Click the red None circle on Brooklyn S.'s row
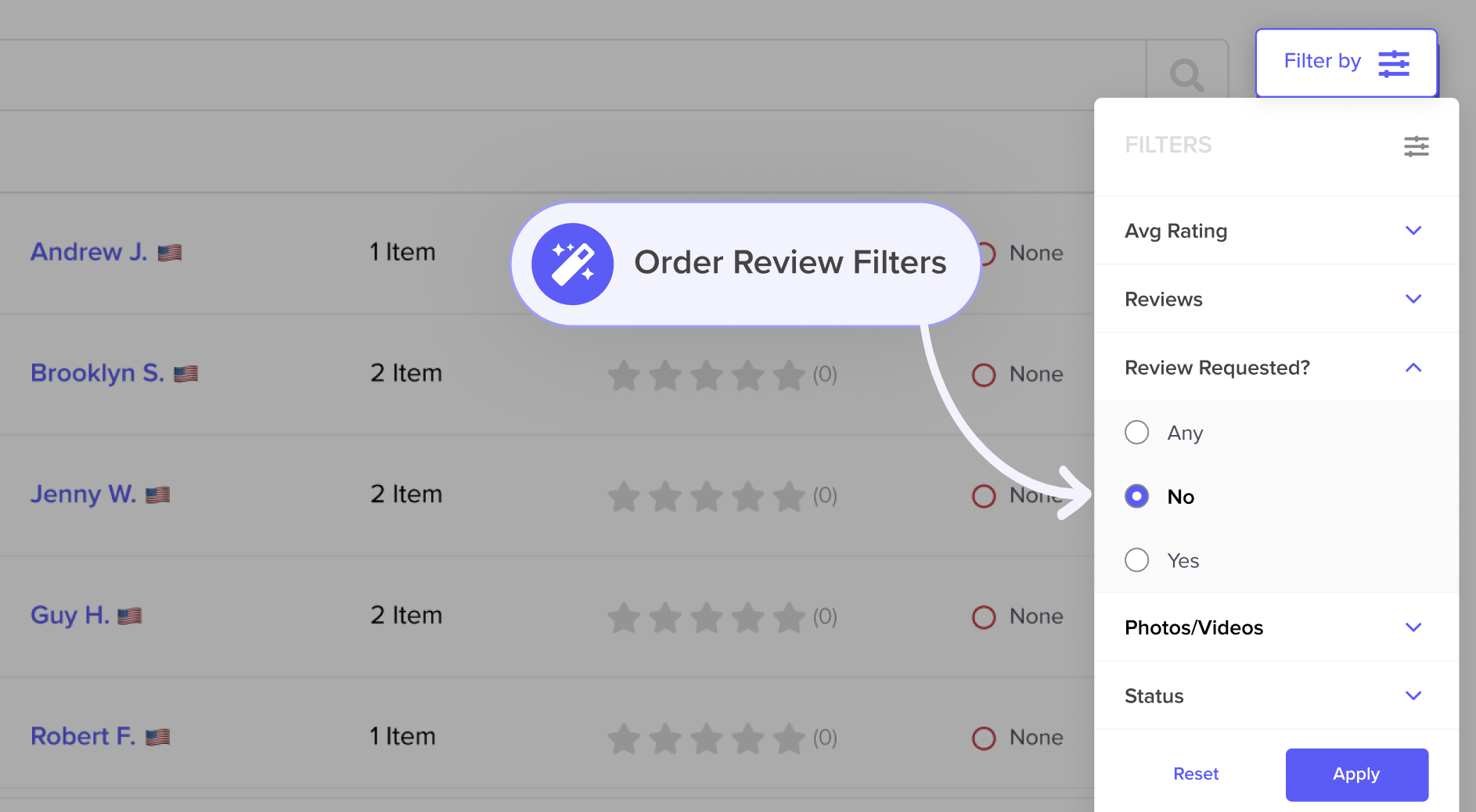Image resolution: width=1476 pixels, height=812 pixels. [x=985, y=375]
